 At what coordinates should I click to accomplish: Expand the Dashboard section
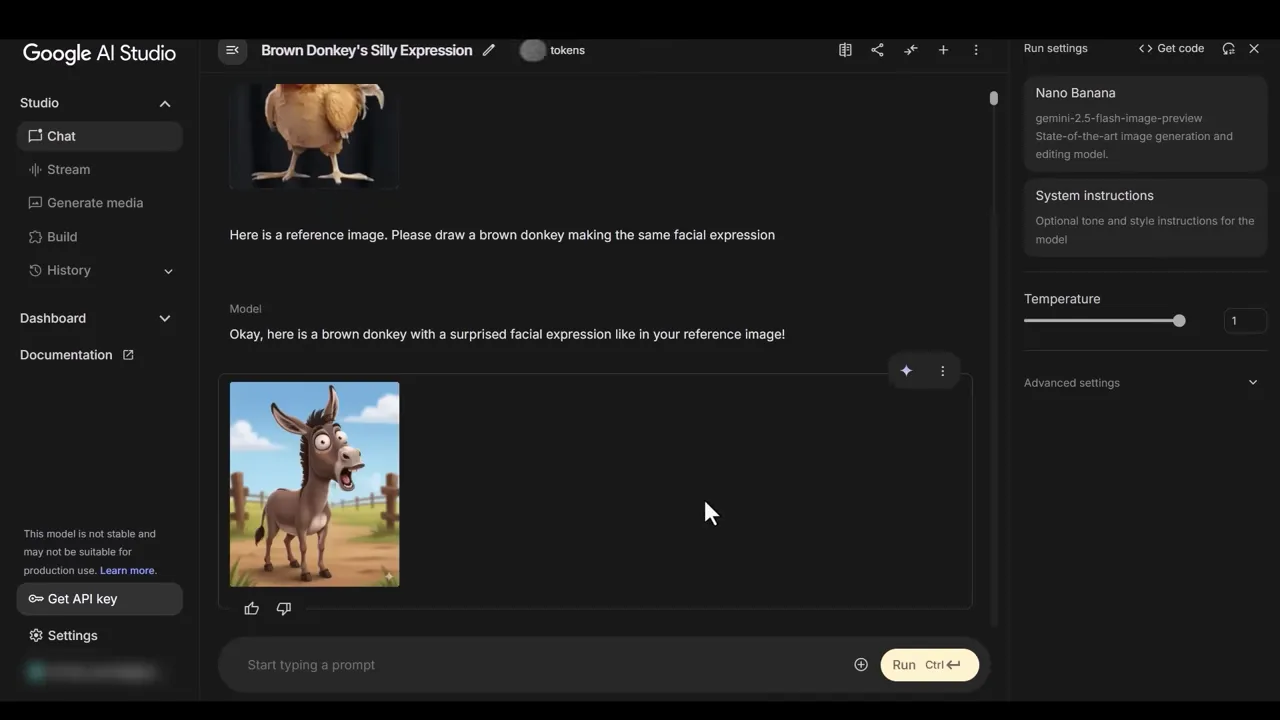point(165,318)
